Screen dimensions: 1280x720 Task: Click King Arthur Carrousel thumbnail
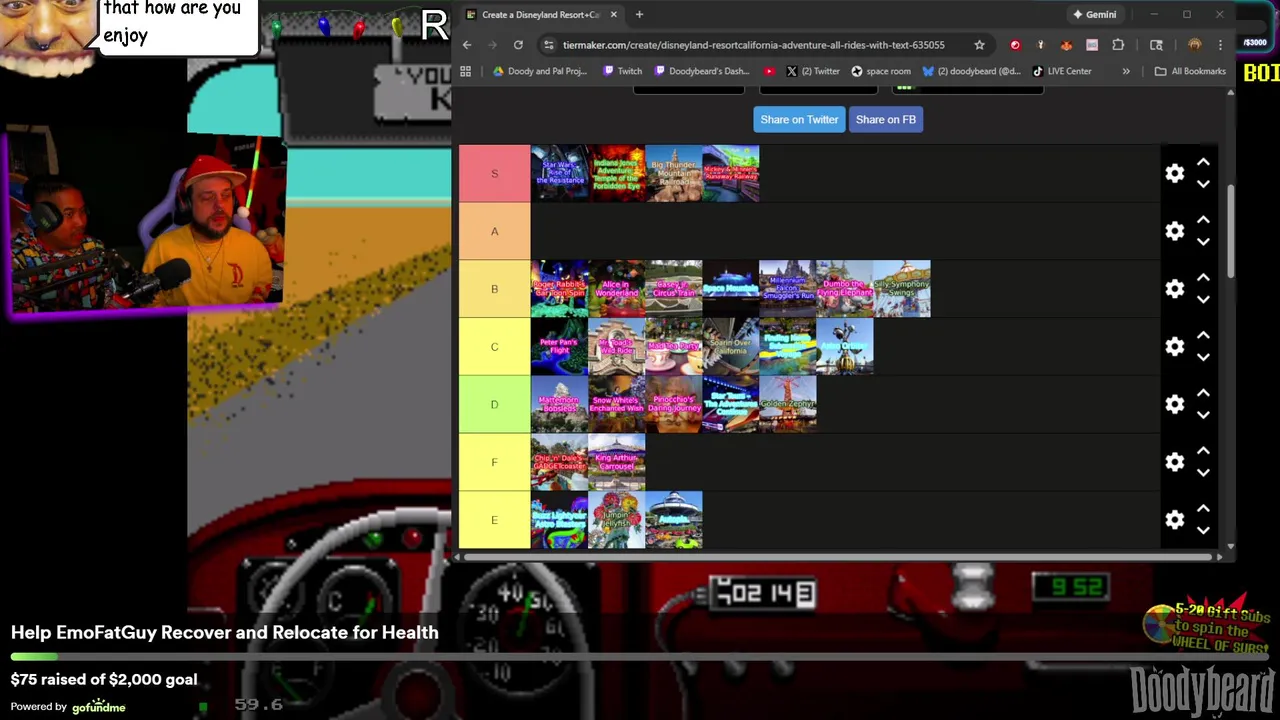(x=617, y=462)
